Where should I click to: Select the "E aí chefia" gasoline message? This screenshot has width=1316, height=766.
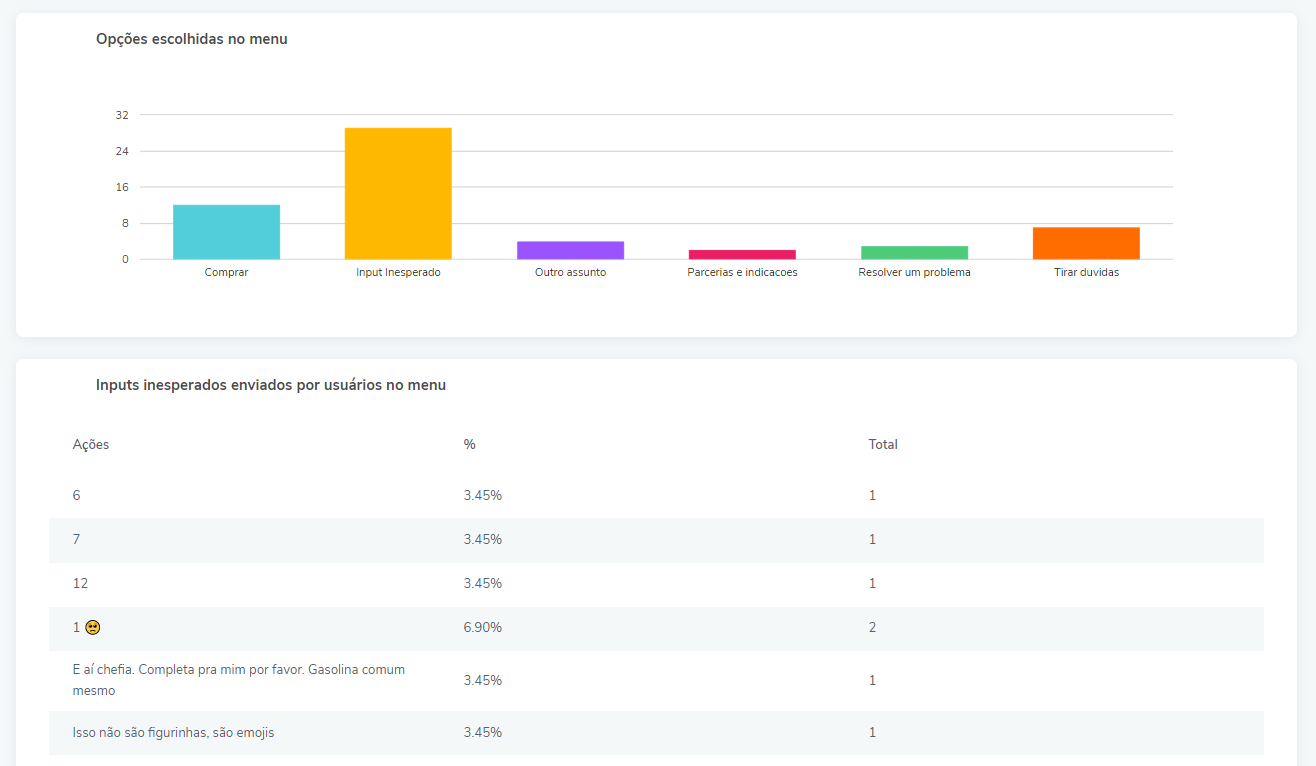coord(239,680)
